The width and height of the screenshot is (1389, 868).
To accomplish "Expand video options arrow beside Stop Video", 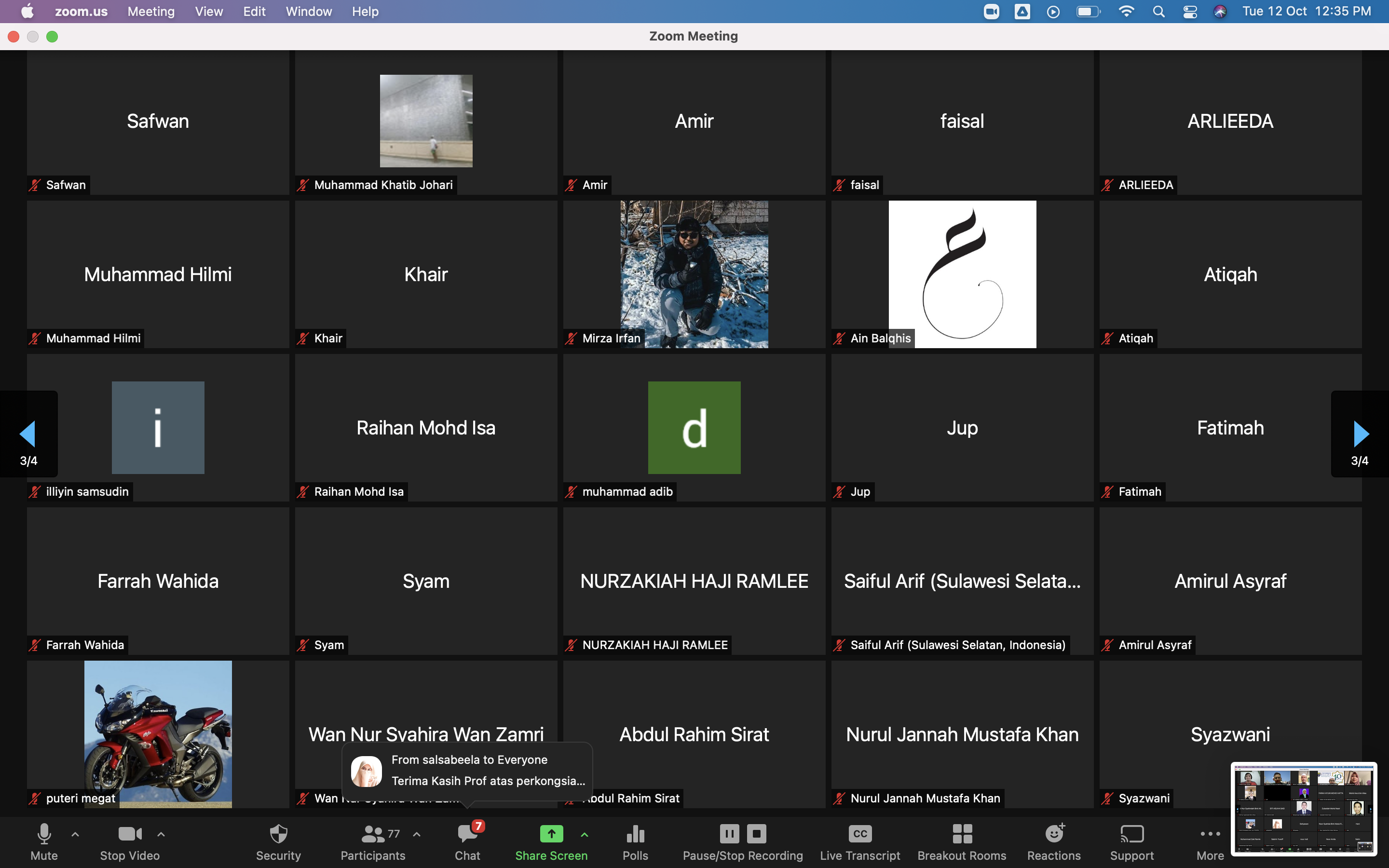I will [x=161, y=834].
